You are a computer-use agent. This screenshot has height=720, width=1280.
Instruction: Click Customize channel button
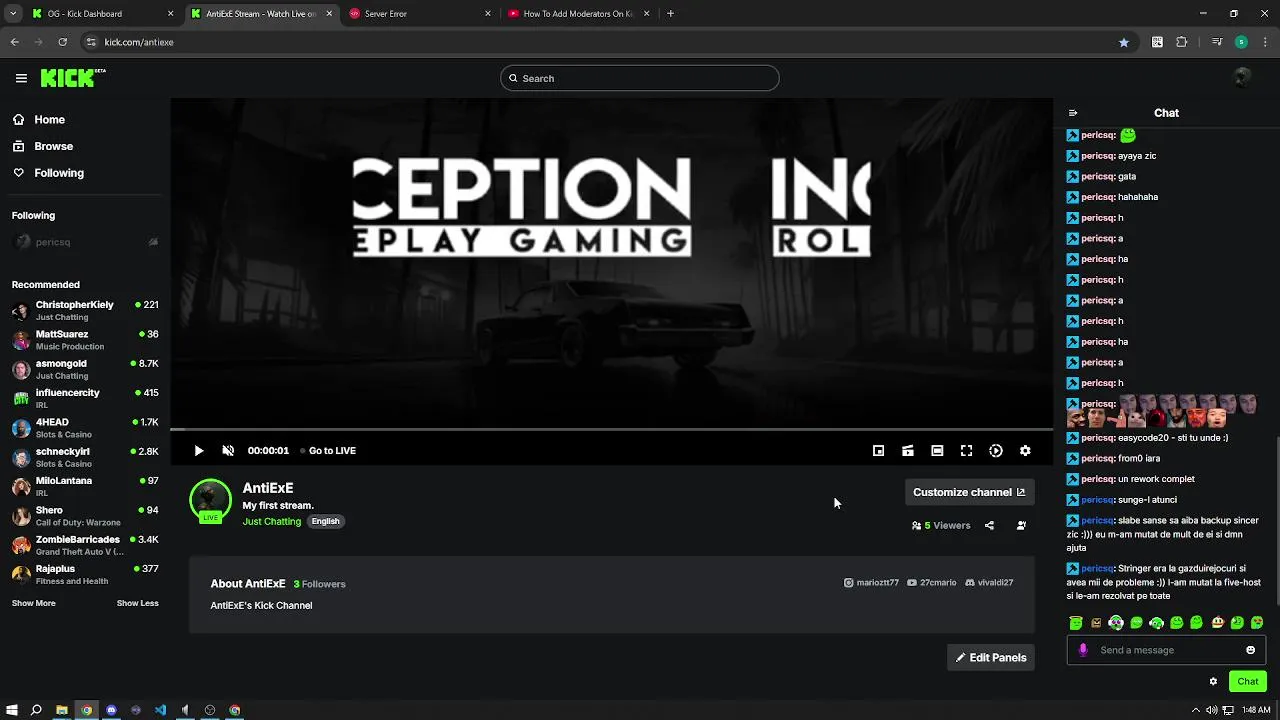969,492
